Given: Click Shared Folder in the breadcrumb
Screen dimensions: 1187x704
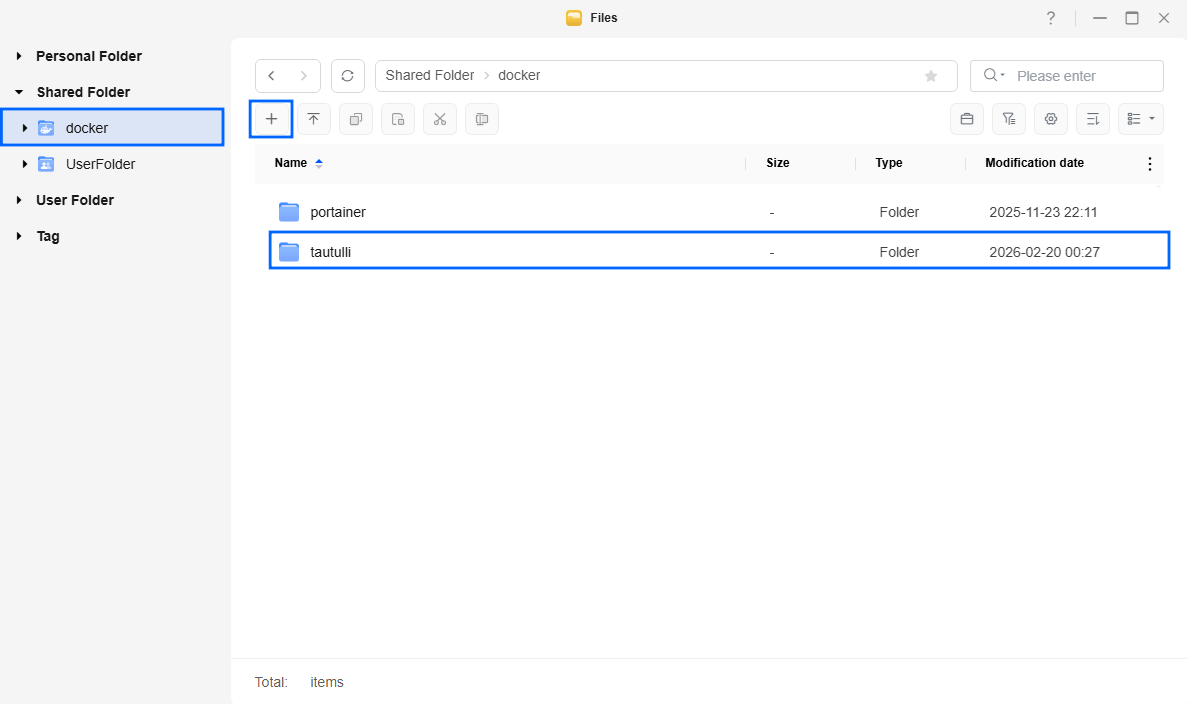Looking at the screenshot, I should click(429, 75).
